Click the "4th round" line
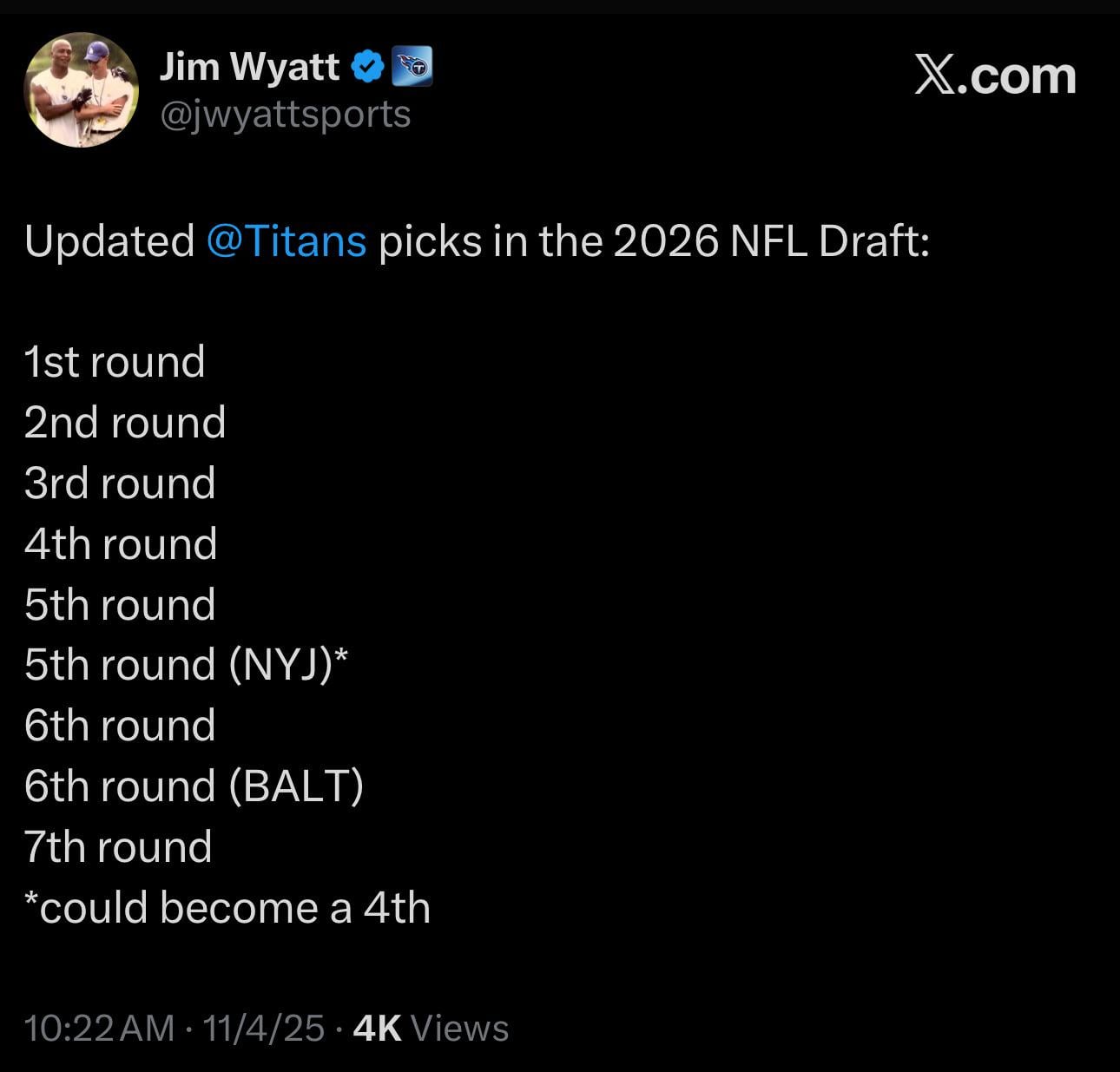The image size is (1120, 1072). (x=121, y=544)
